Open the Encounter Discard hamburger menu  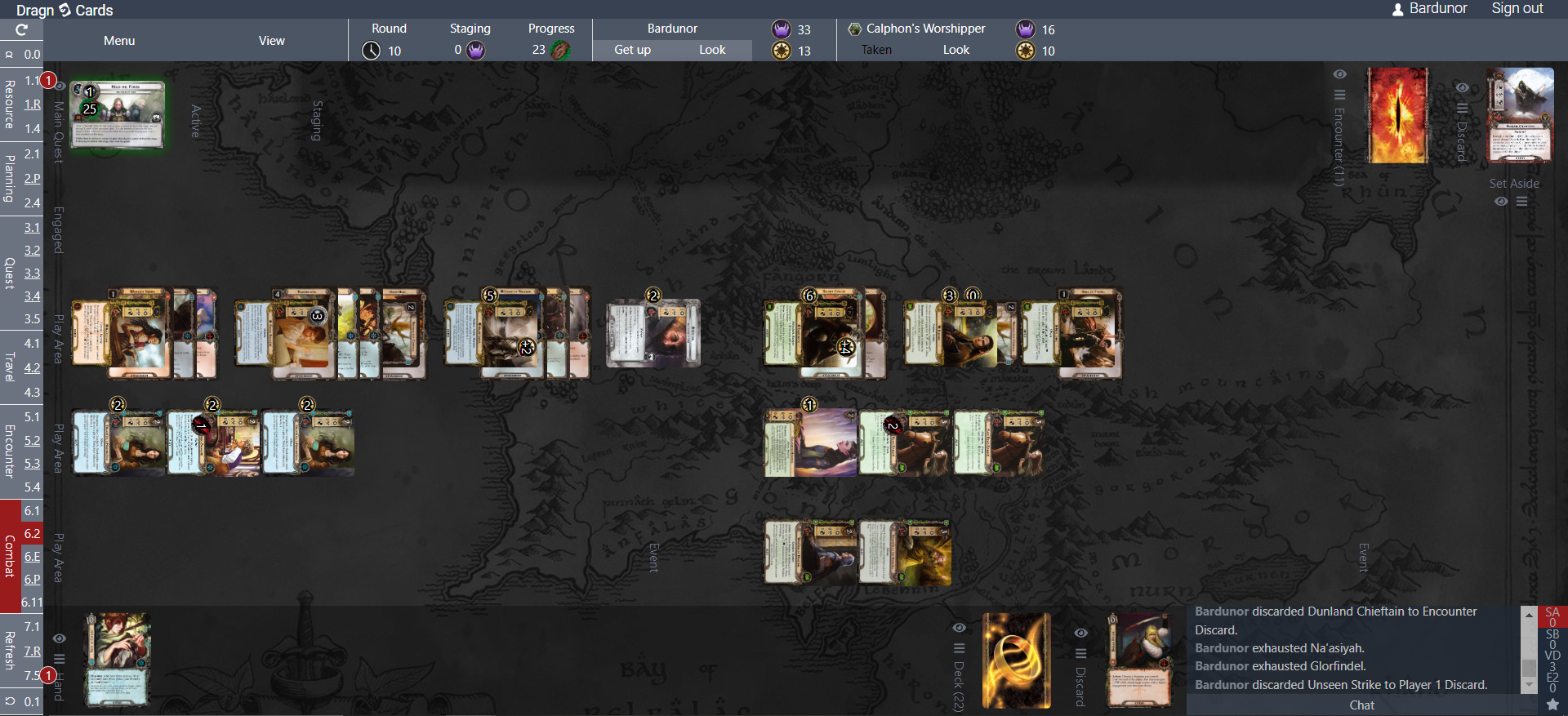coord(1462,108)
